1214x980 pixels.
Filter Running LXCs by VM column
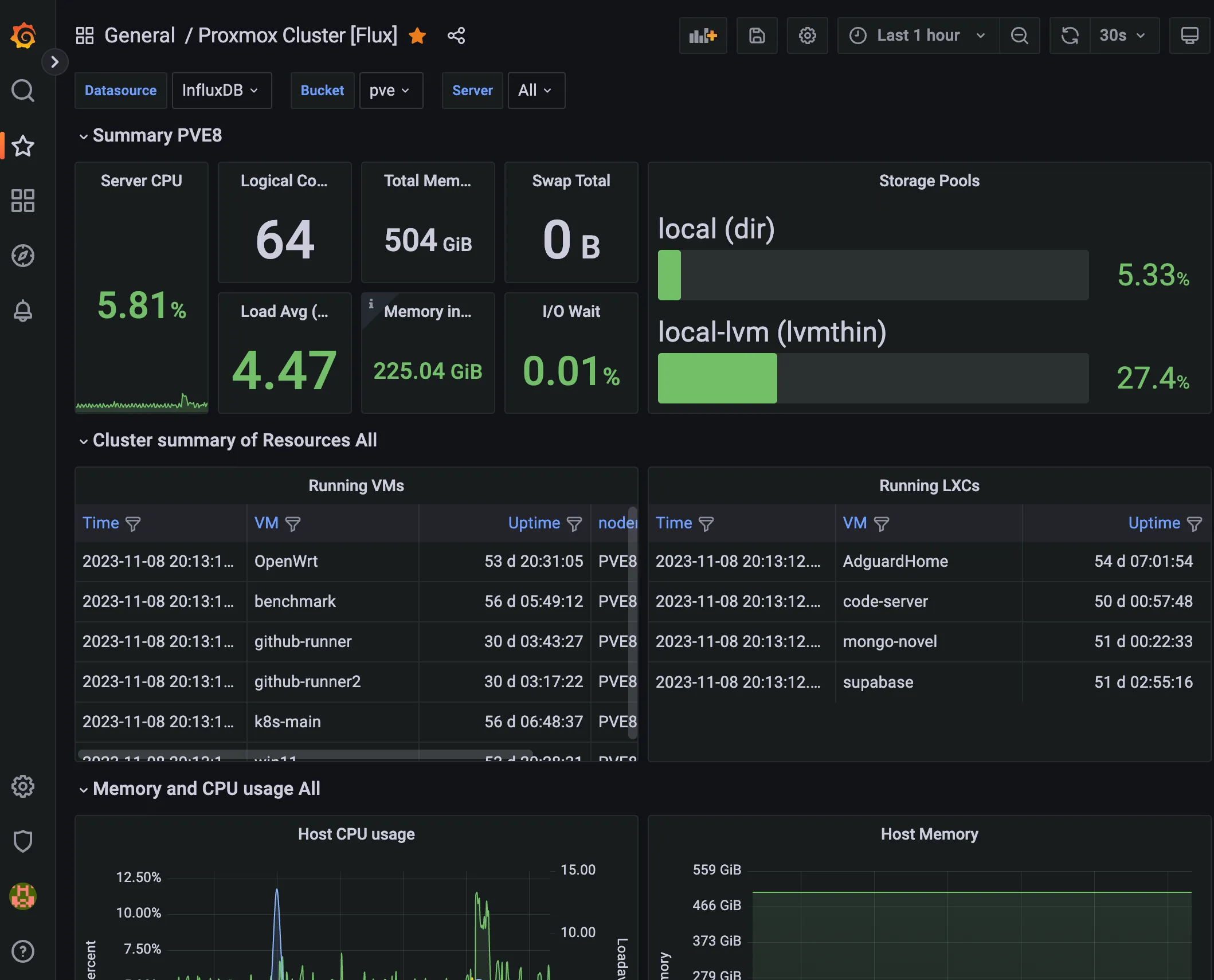(x=882, y=524)
